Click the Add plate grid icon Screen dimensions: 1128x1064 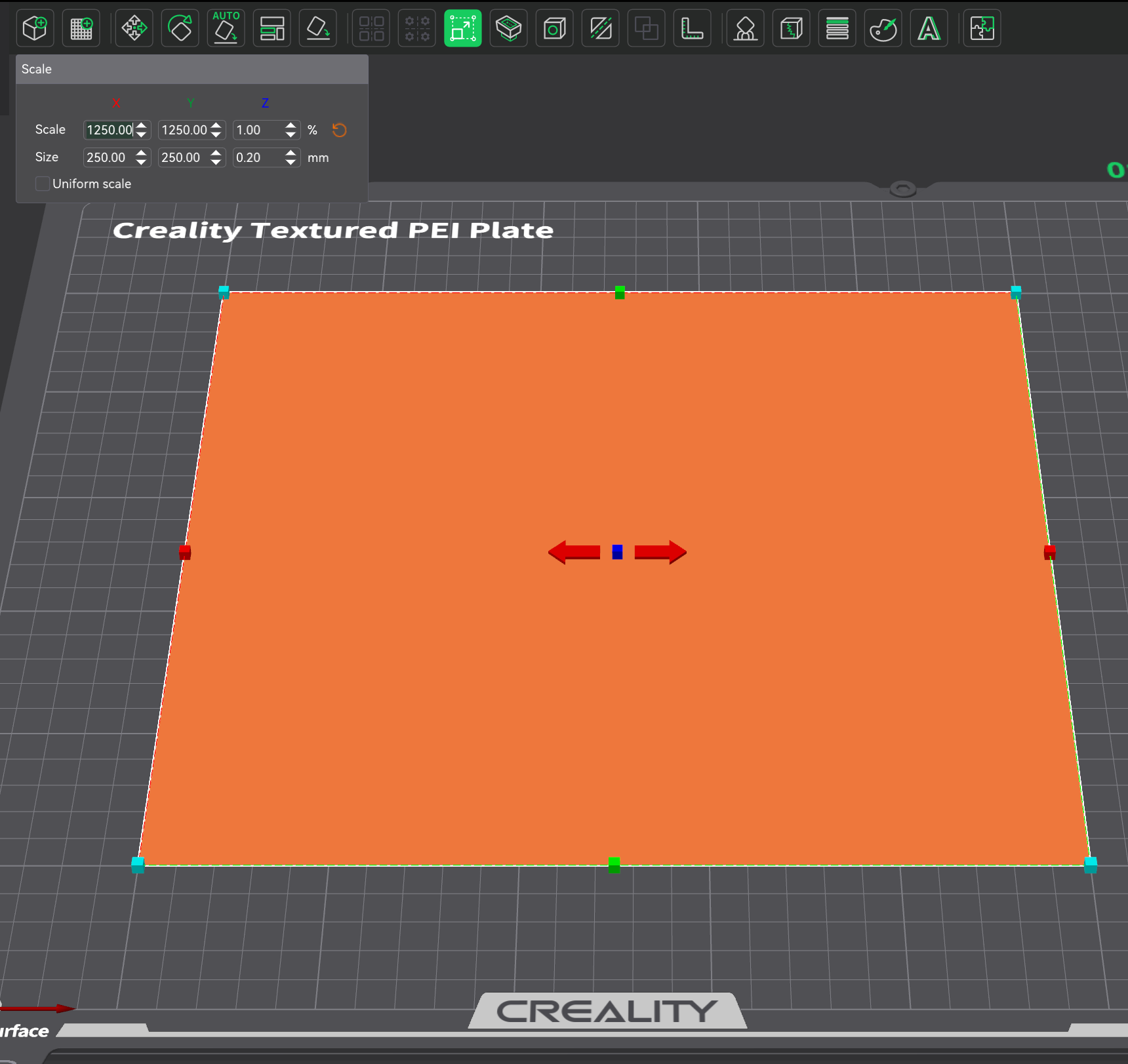tap(81, 28)
